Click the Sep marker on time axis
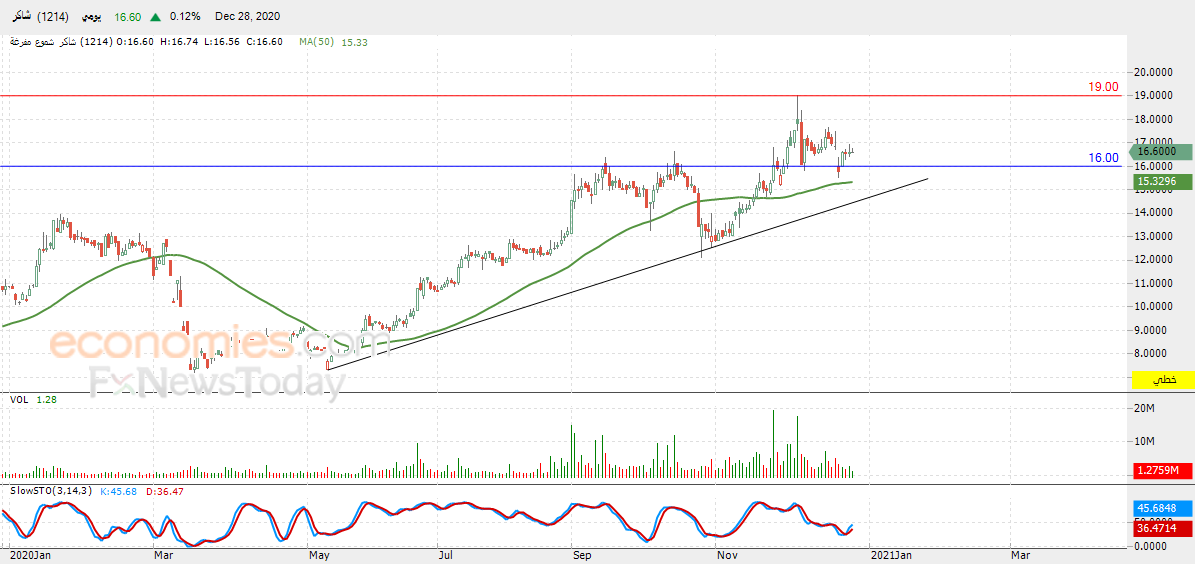Screen dimensions: 1195x564 (582, 554)
